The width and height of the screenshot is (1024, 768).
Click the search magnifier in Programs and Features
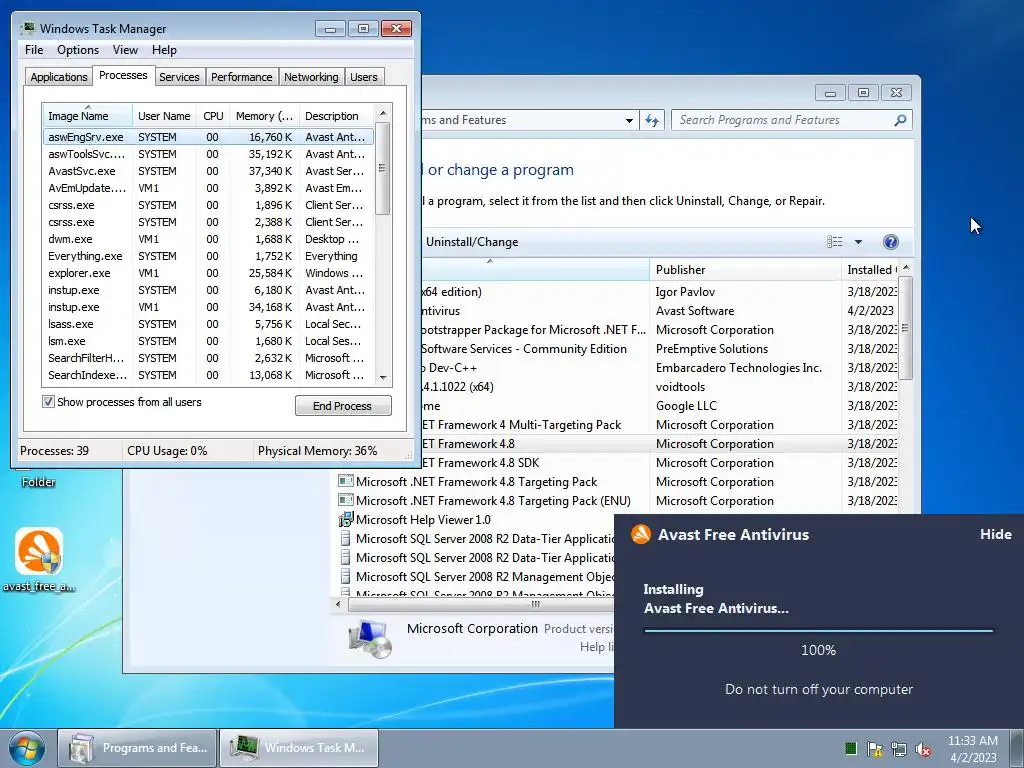pyautogui.click(x=901, y=120)
